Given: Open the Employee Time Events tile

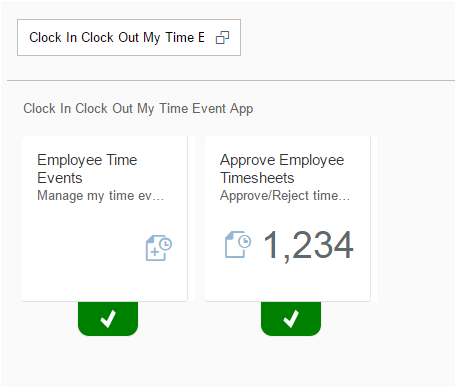Looking at the screenshot, I should 105,219.
